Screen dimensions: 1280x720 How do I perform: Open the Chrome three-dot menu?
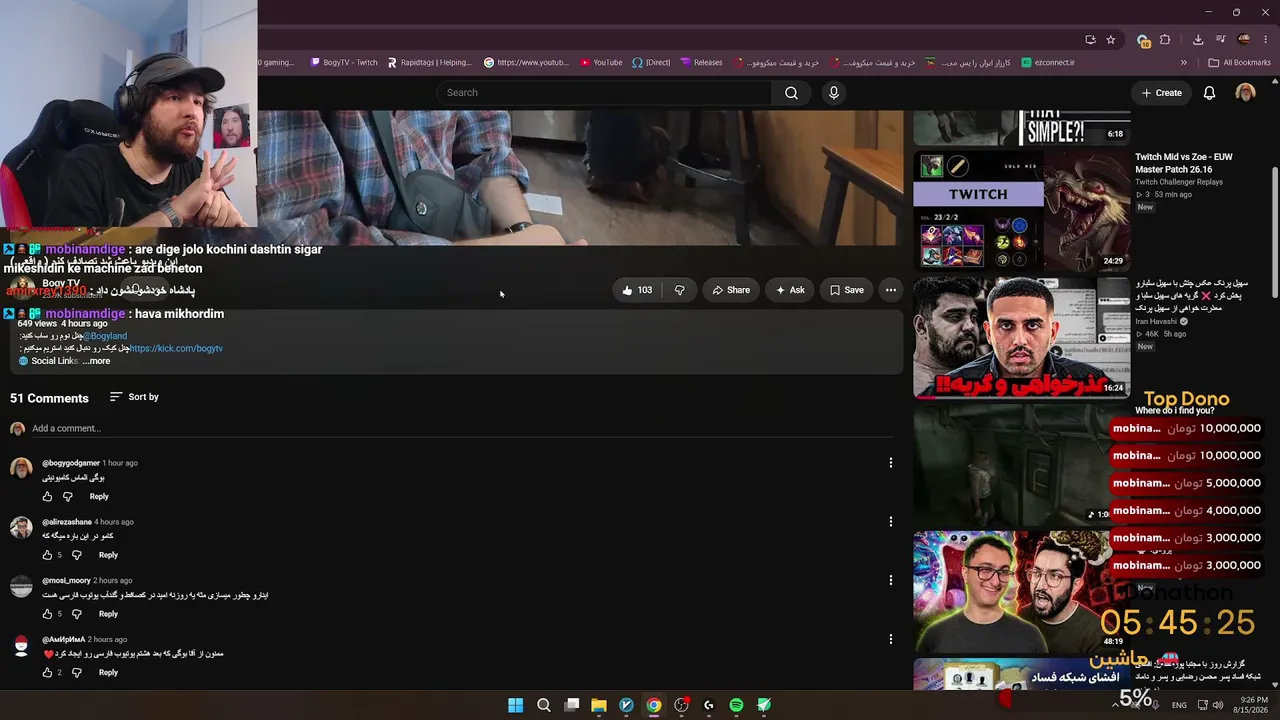click(x=1265, y=40)
